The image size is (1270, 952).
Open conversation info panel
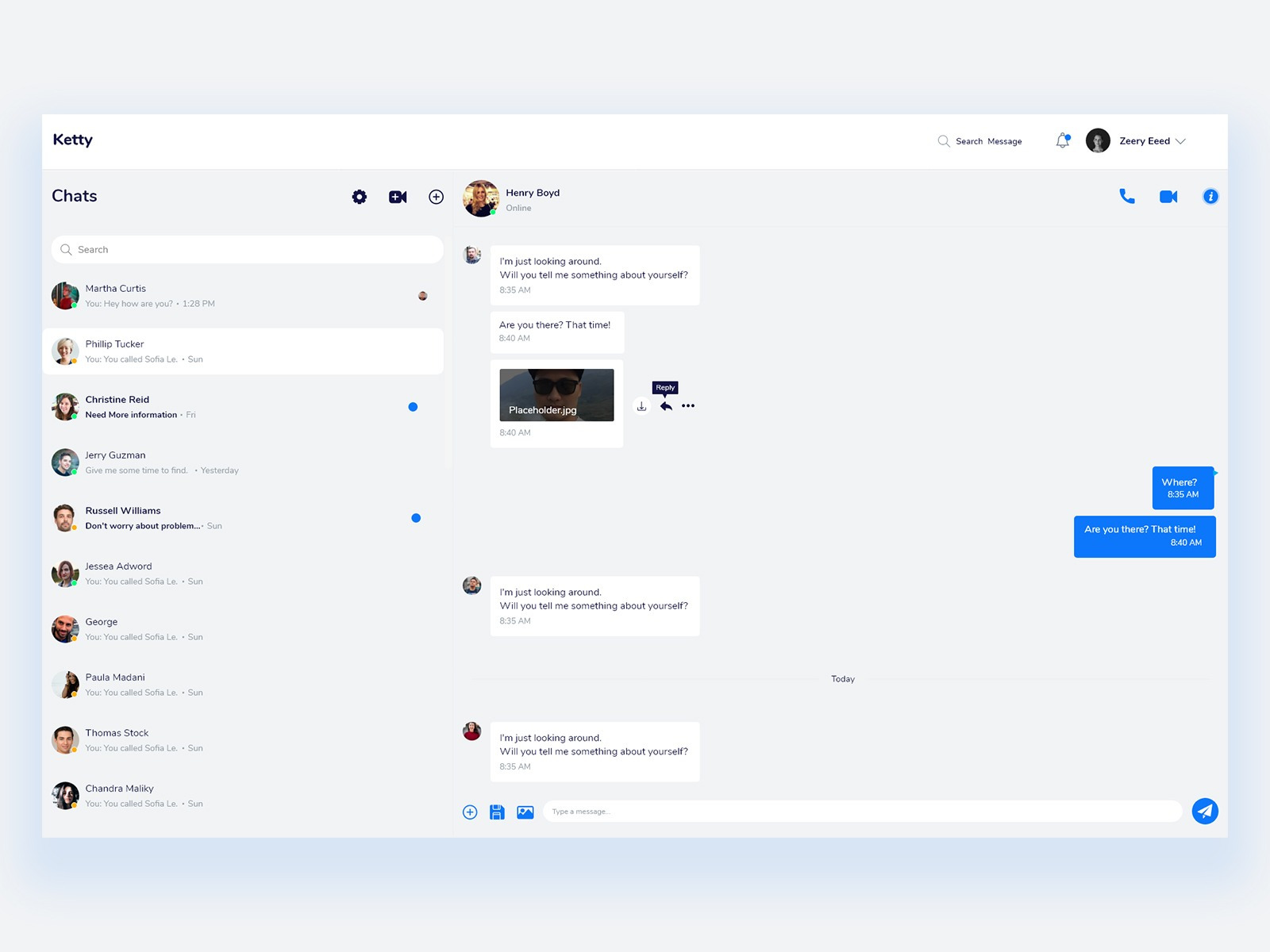[x=1210, y=197]
